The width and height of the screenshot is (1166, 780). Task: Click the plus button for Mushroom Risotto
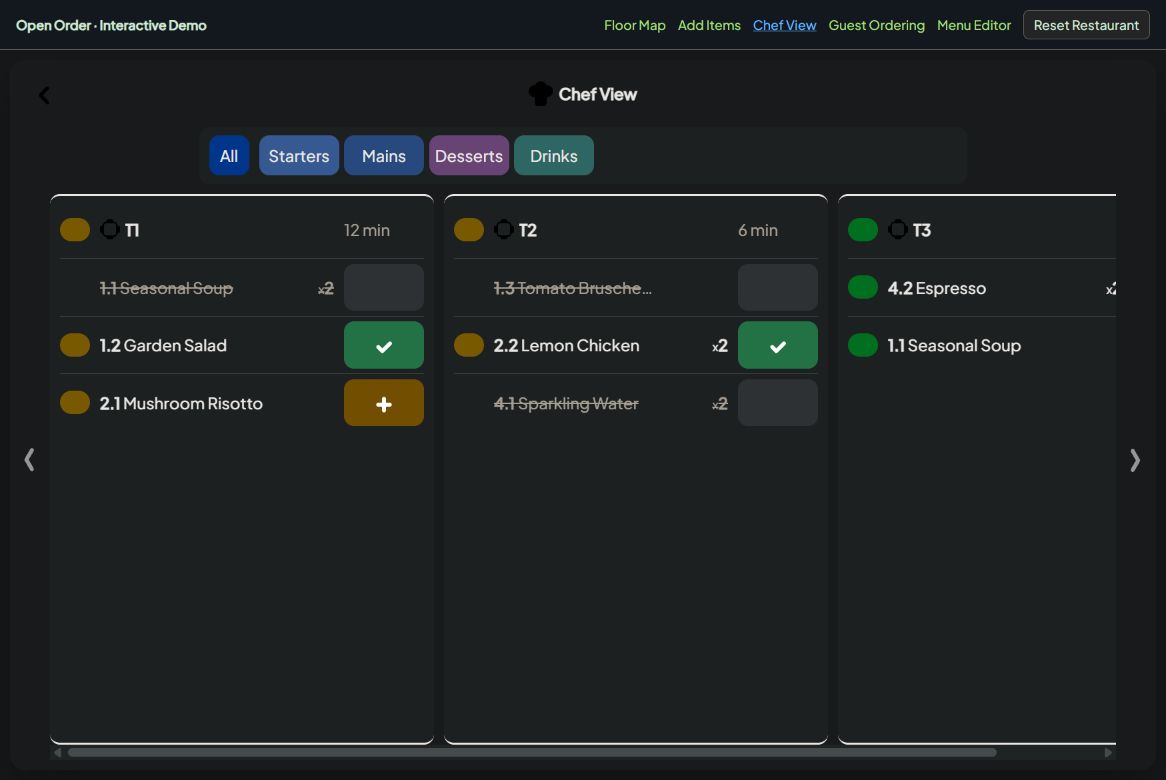click(384, 403)
